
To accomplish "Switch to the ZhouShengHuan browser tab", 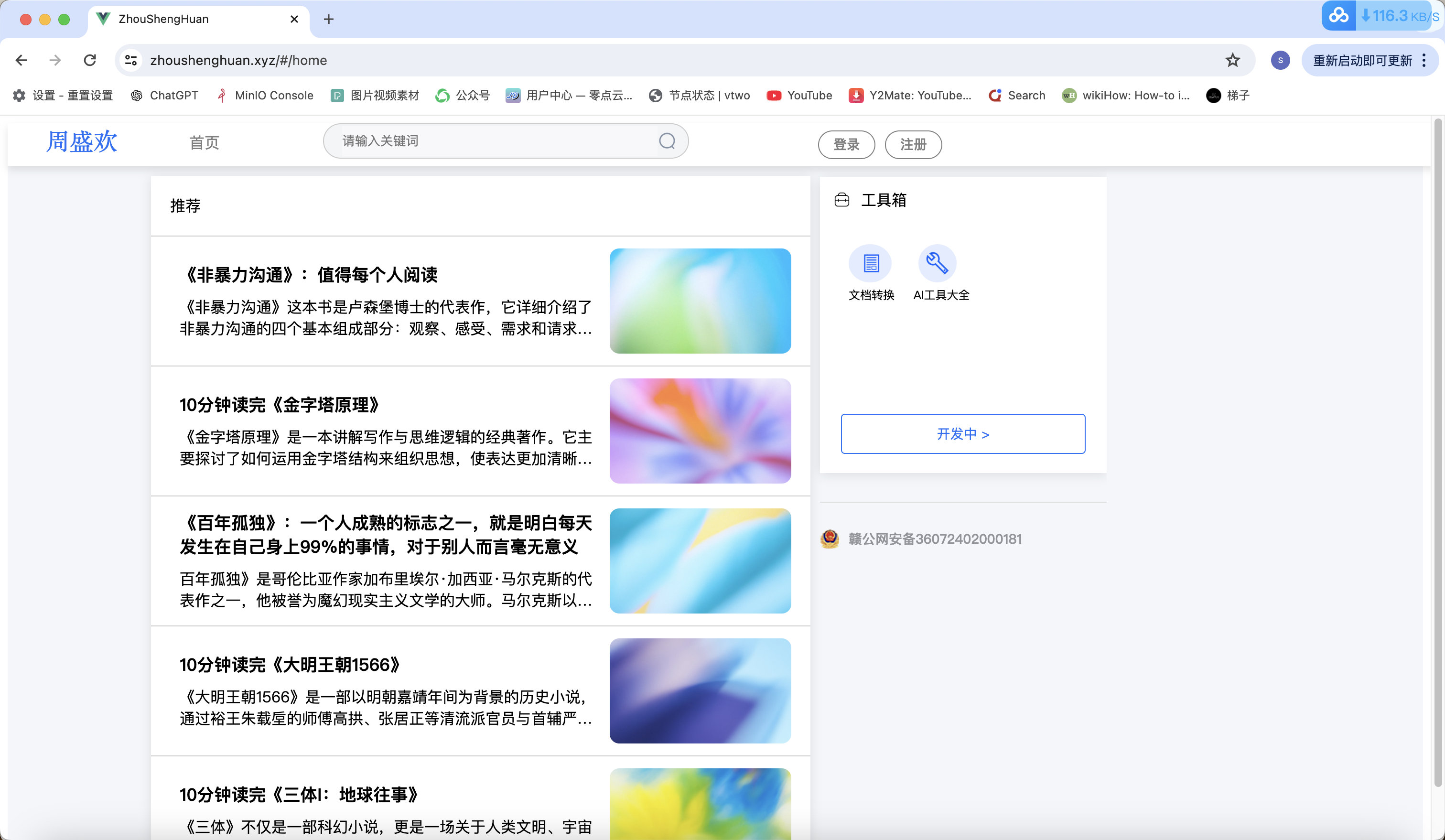I will (163, 18).
